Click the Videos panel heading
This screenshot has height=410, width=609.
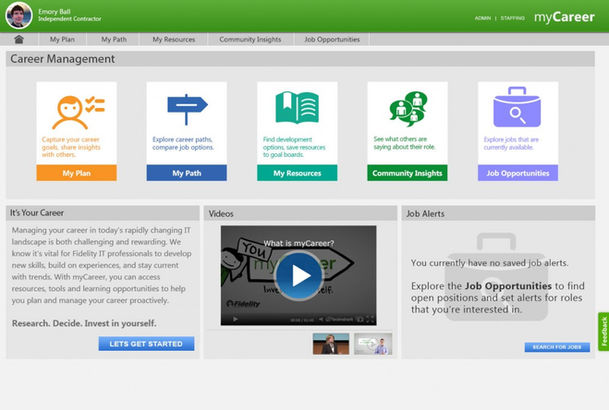[x=221, y=214]
